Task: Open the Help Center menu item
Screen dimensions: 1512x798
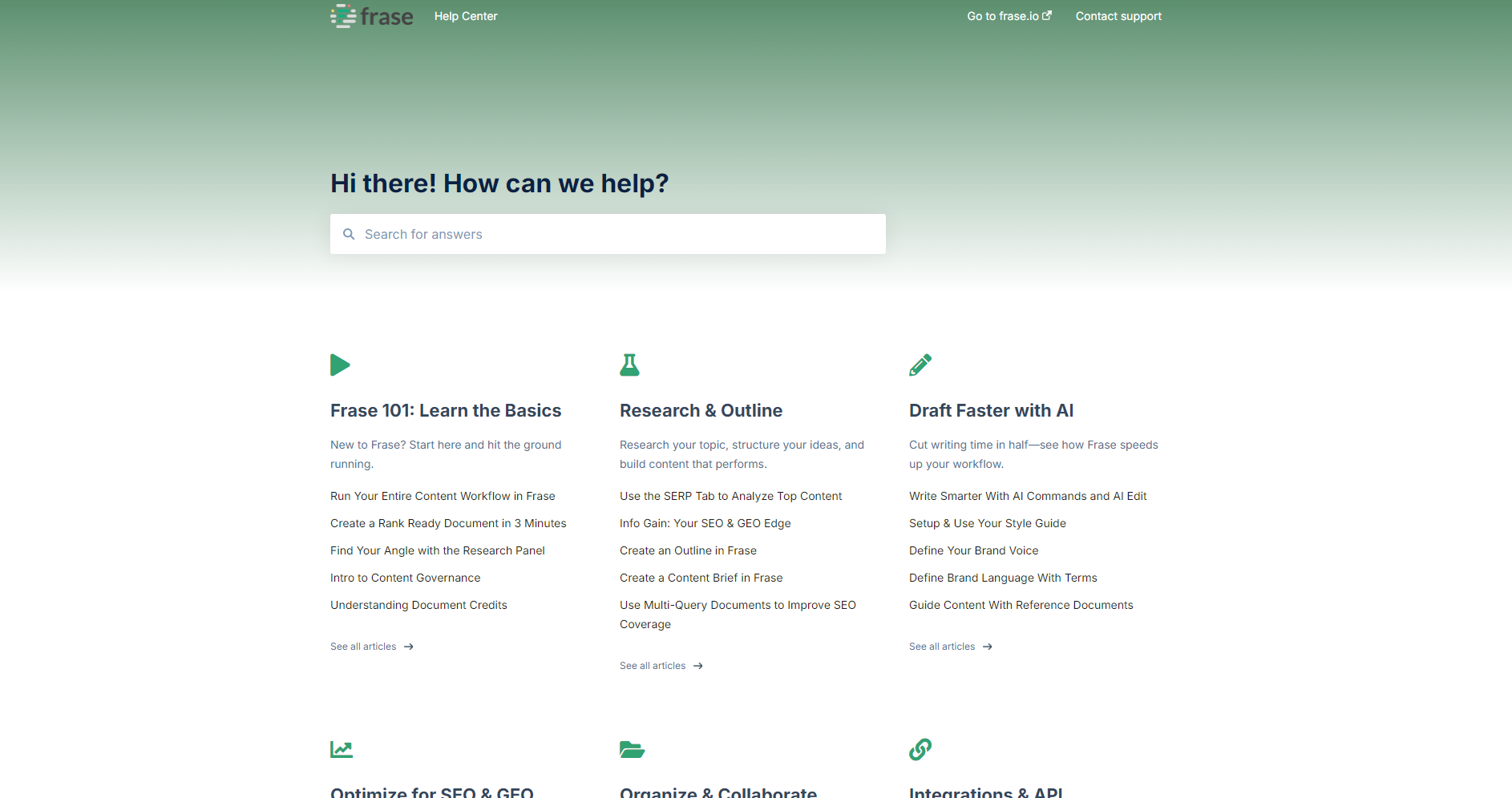Action: [x=466, y=16]
